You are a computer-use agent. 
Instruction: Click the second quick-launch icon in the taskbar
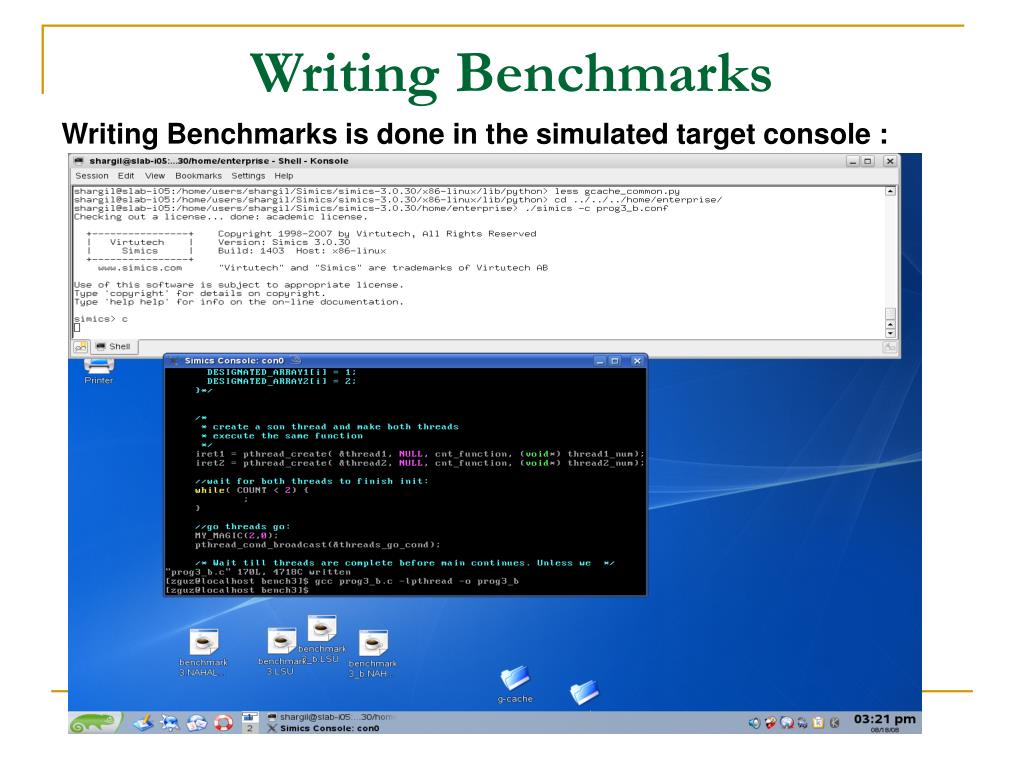[x=170, y=722]
